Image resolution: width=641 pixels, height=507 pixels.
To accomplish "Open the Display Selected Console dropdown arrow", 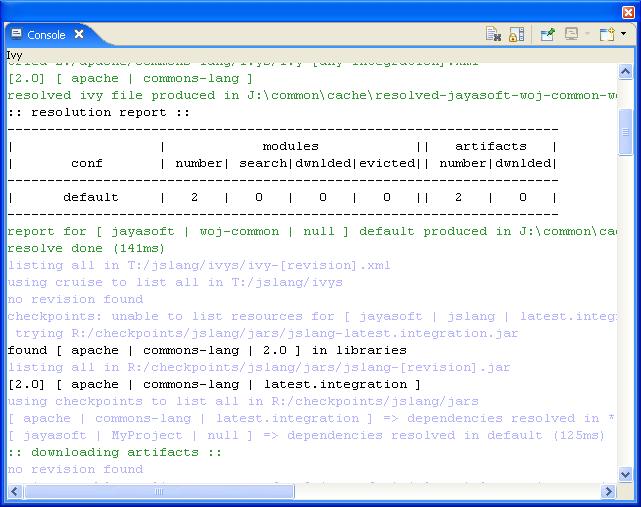I will 587,34.
